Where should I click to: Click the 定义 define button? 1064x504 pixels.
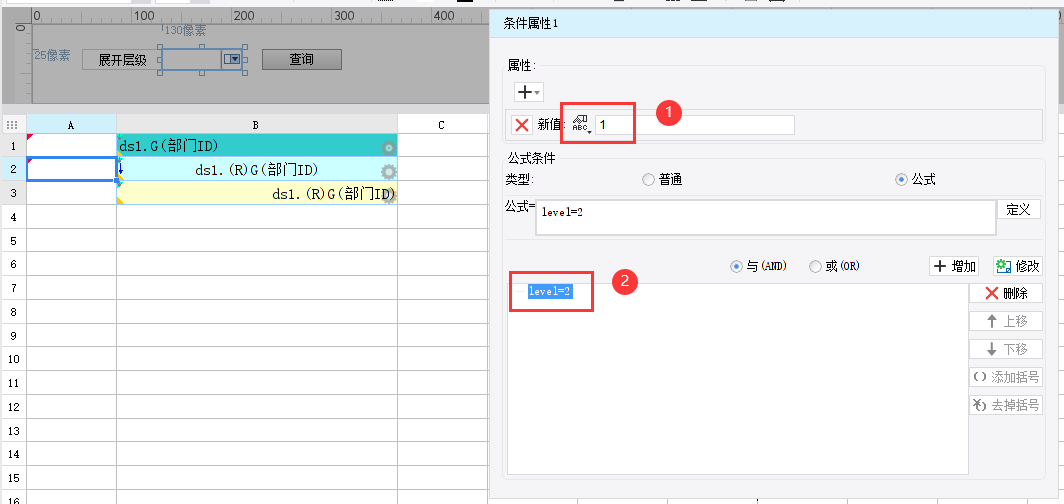[x=1018, y=210]
